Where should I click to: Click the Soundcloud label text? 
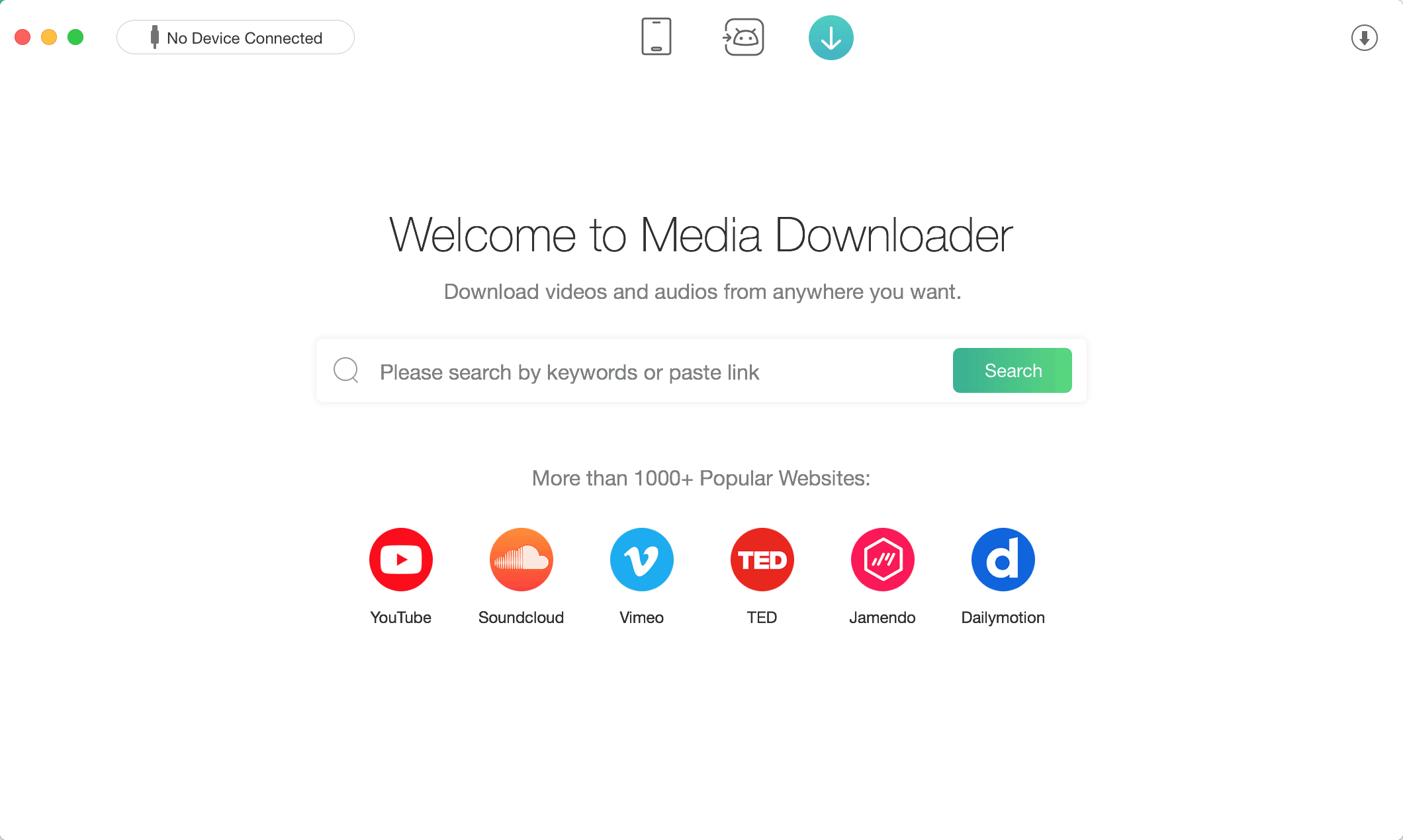(521, 617)
